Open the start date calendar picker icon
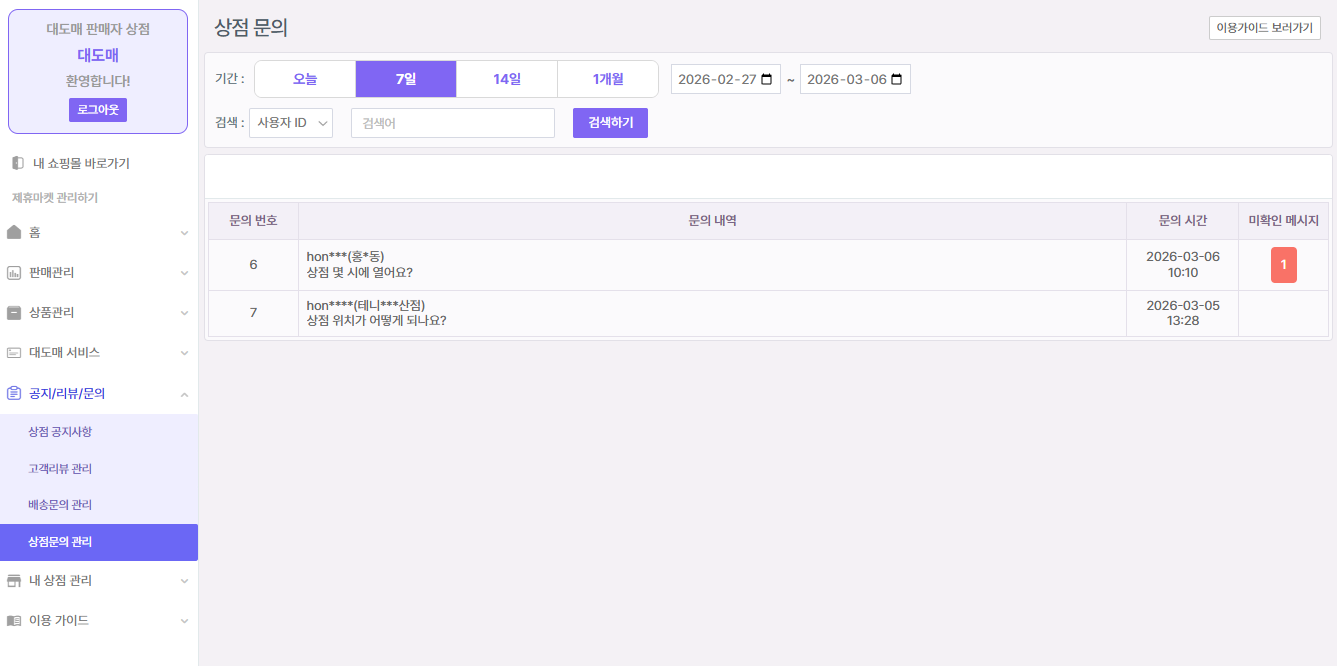 click(767, 79)
